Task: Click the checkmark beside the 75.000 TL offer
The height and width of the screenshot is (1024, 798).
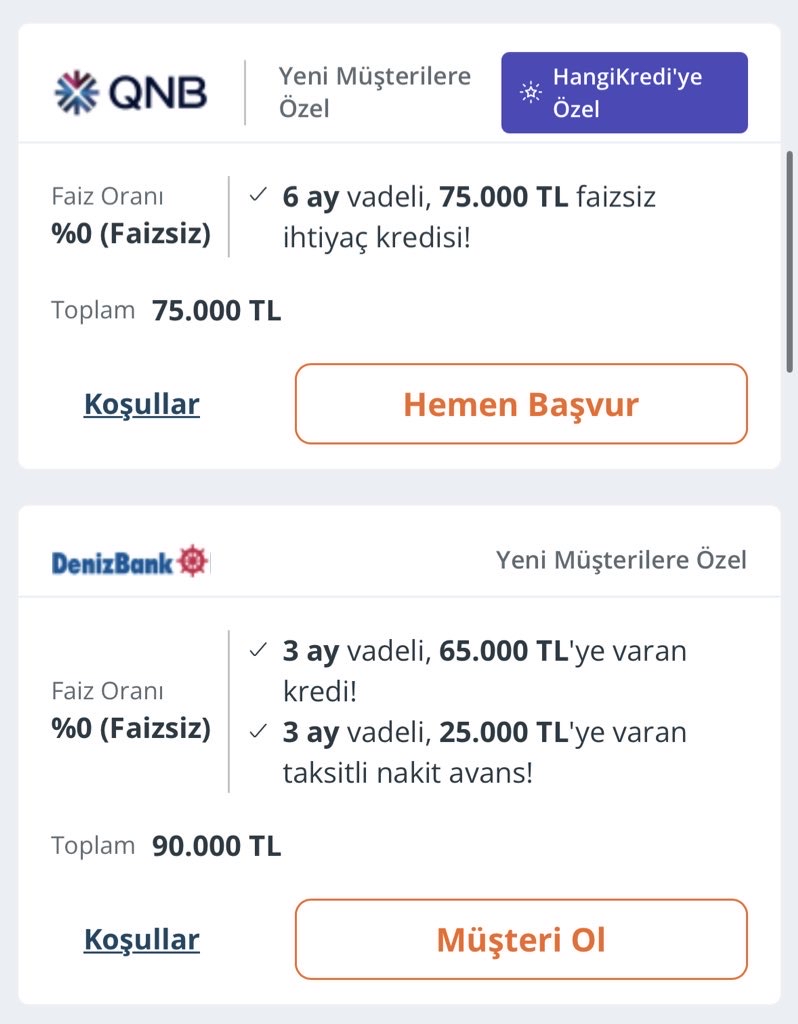Action: 258,196
